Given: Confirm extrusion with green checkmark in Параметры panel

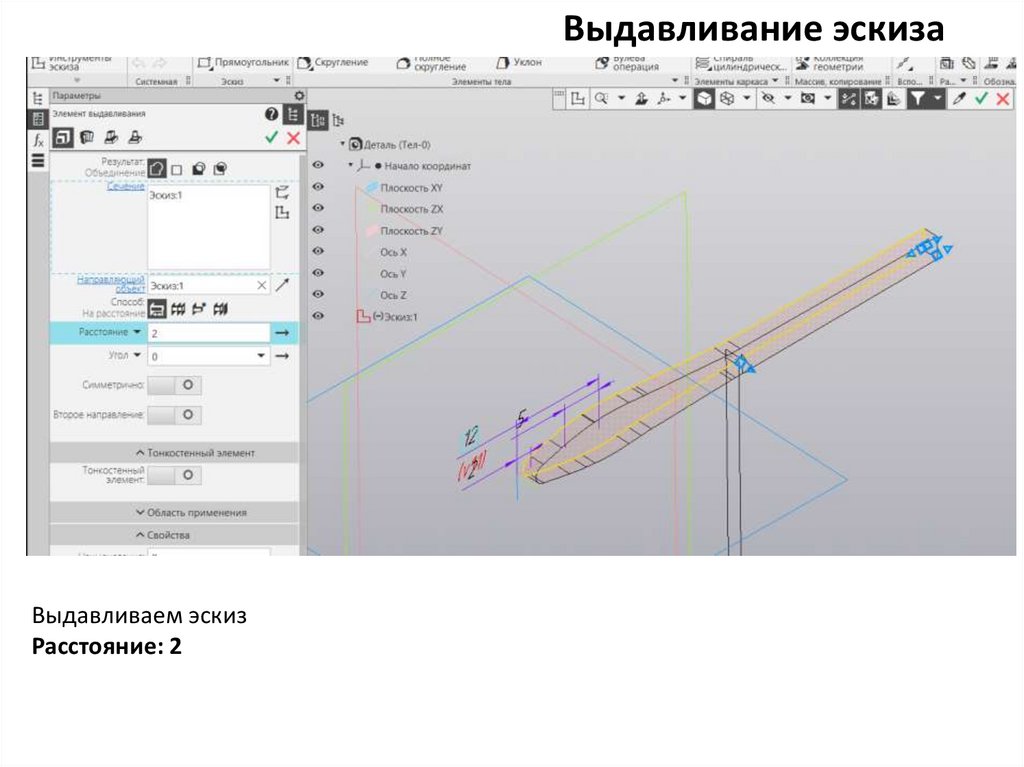Looking at the screenshot, I should coord(272,138).
